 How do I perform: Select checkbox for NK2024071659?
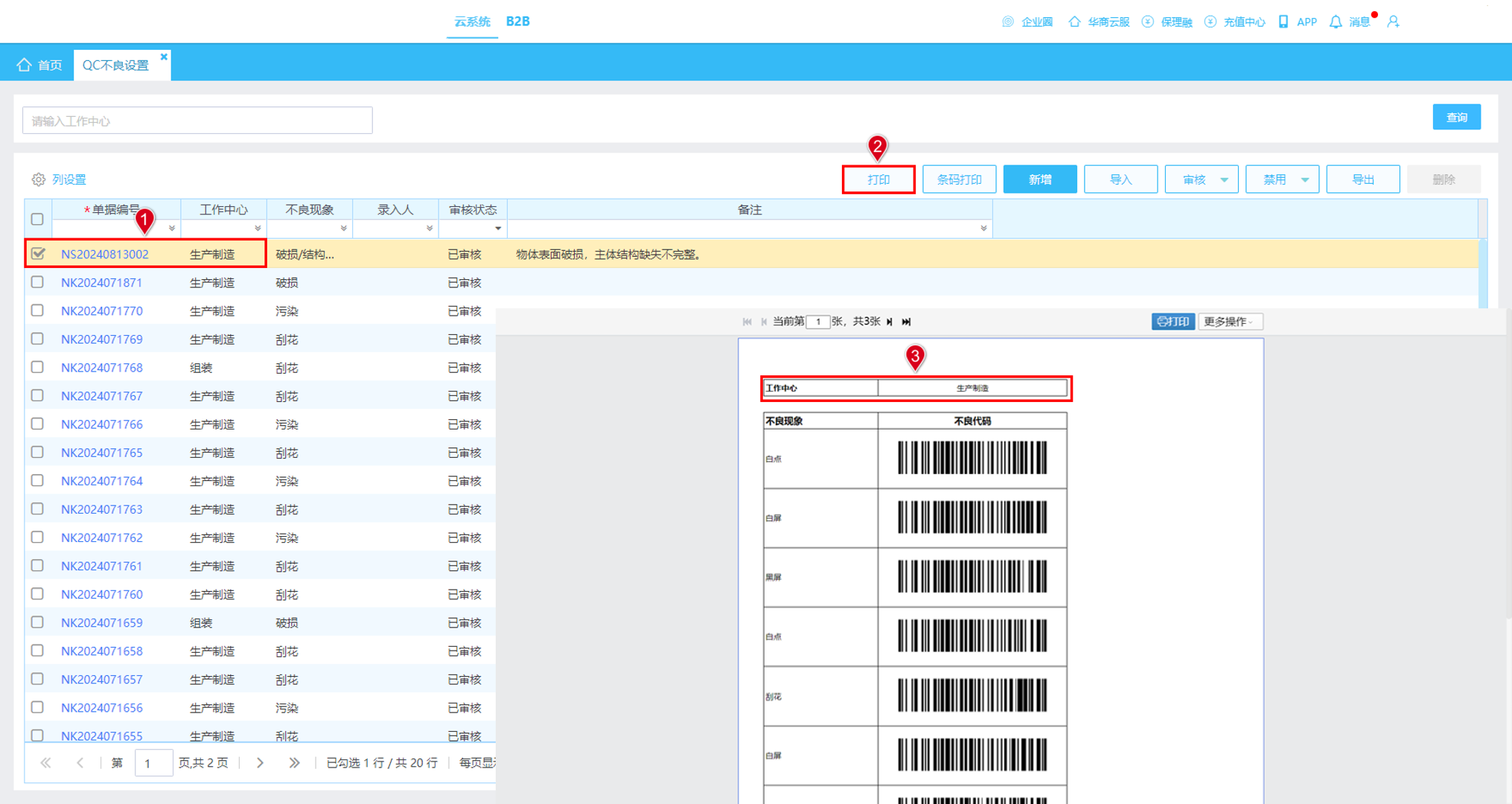tap(37, 622)
